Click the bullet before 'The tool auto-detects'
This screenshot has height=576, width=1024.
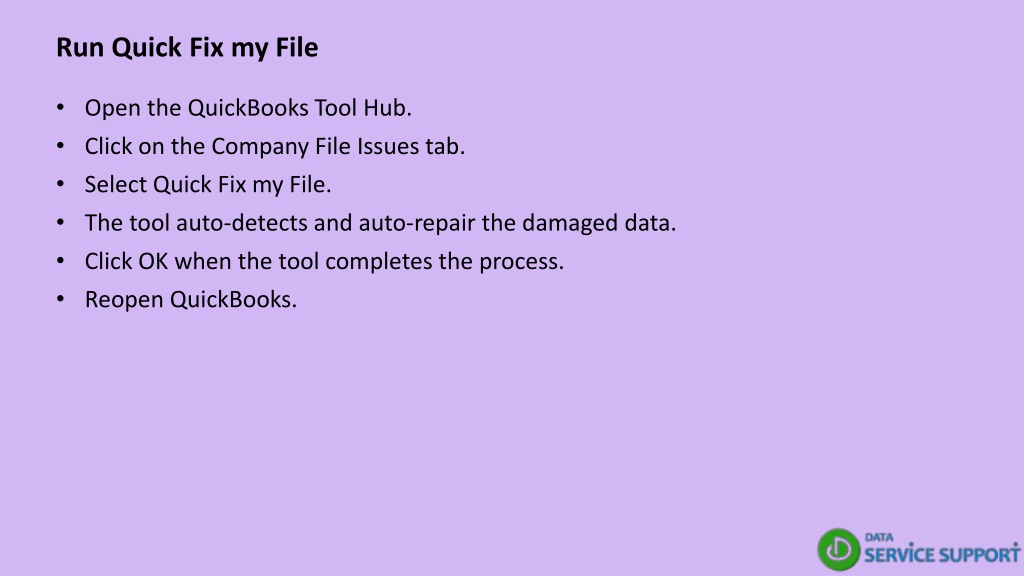pyautogui.click(x=61, y=223)
